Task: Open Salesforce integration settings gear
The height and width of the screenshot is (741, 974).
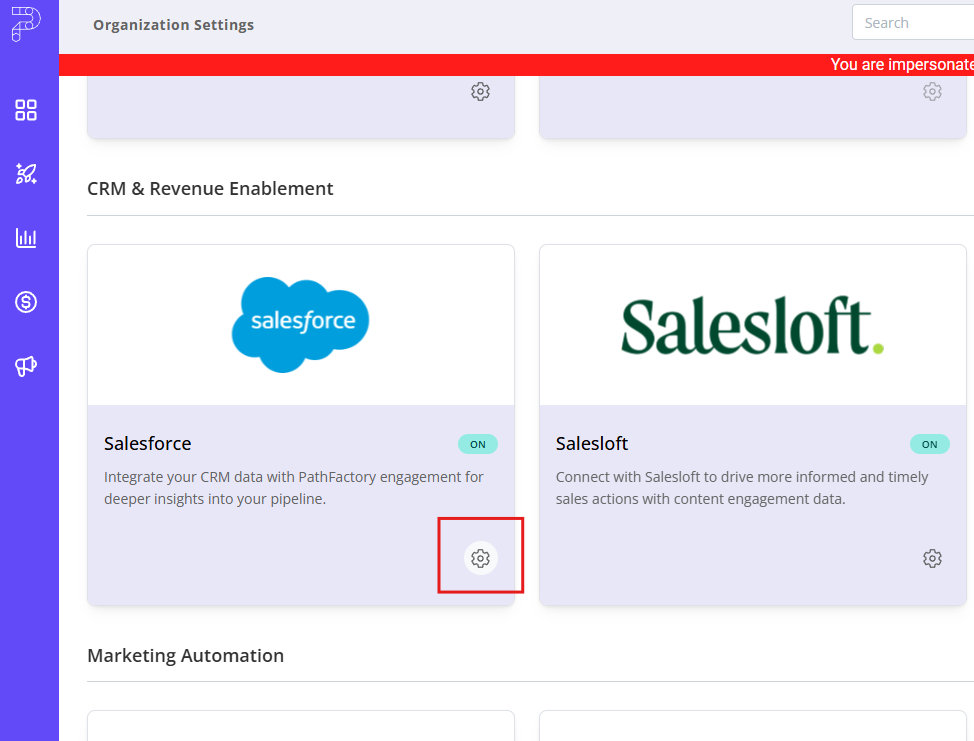Action: click(x=480, y=558)
